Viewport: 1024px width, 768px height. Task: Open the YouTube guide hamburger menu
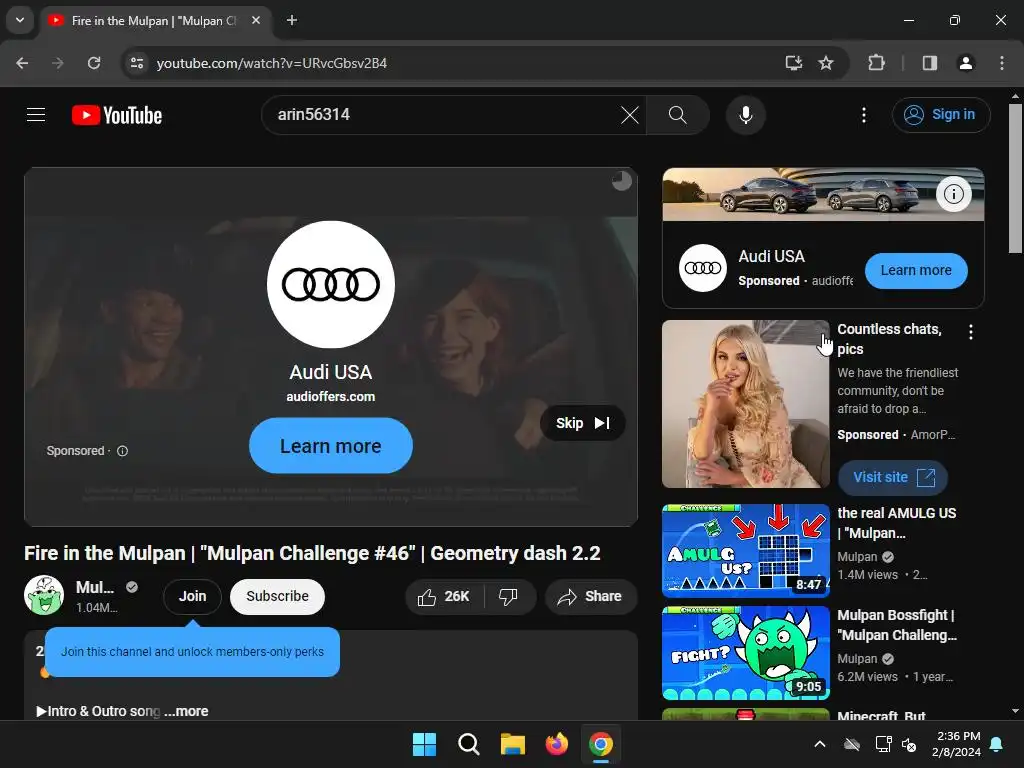[x=36, y=115]
